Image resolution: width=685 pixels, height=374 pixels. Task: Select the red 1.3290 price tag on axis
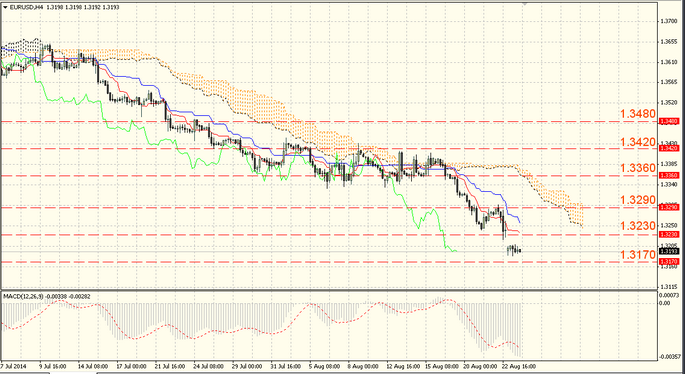(668, 207)
